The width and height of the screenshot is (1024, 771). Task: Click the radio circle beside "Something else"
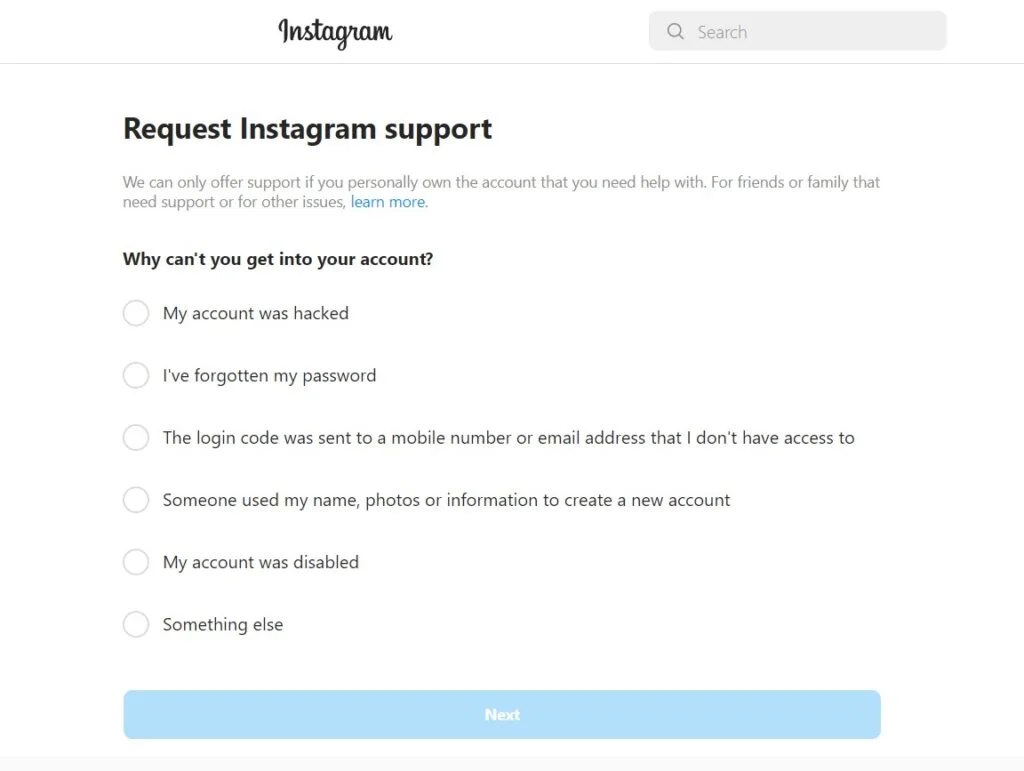[x=136, y=624]
